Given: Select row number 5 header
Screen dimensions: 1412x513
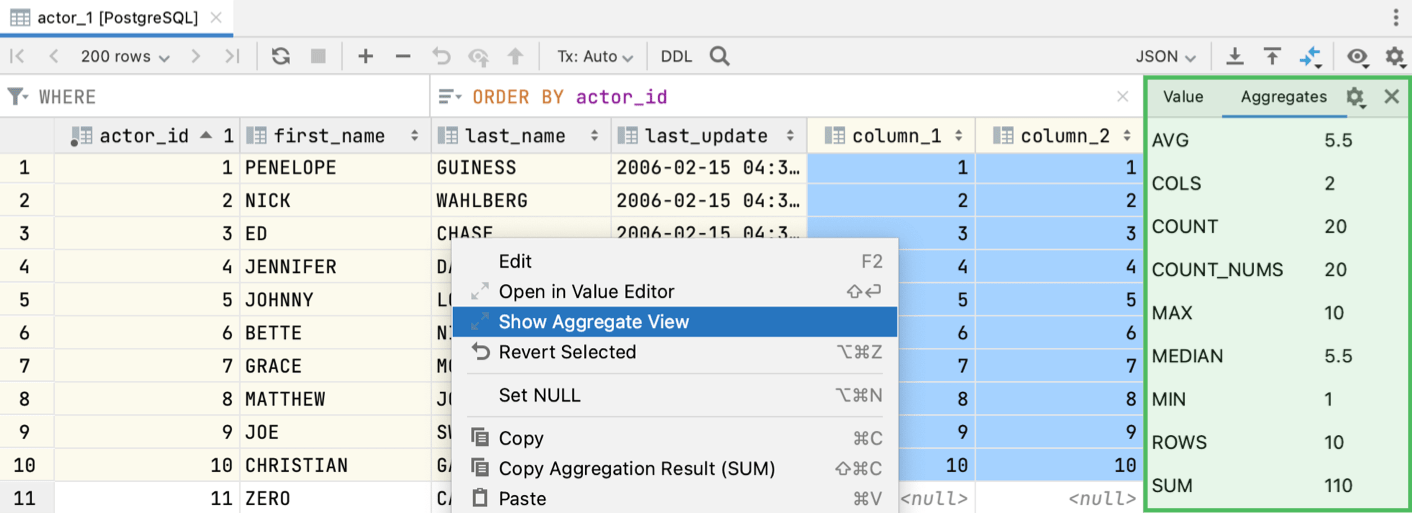Looking at the screenshot, I should (x=26, y=300).
